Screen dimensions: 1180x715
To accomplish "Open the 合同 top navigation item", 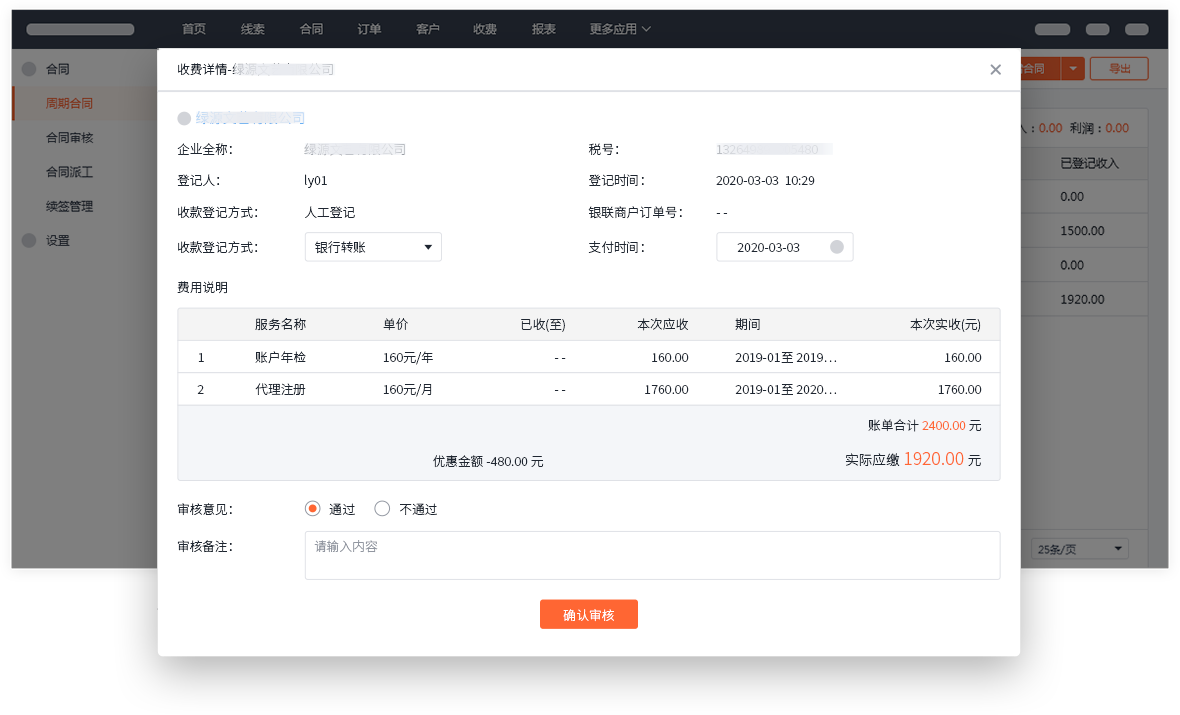I will [311, 29].
